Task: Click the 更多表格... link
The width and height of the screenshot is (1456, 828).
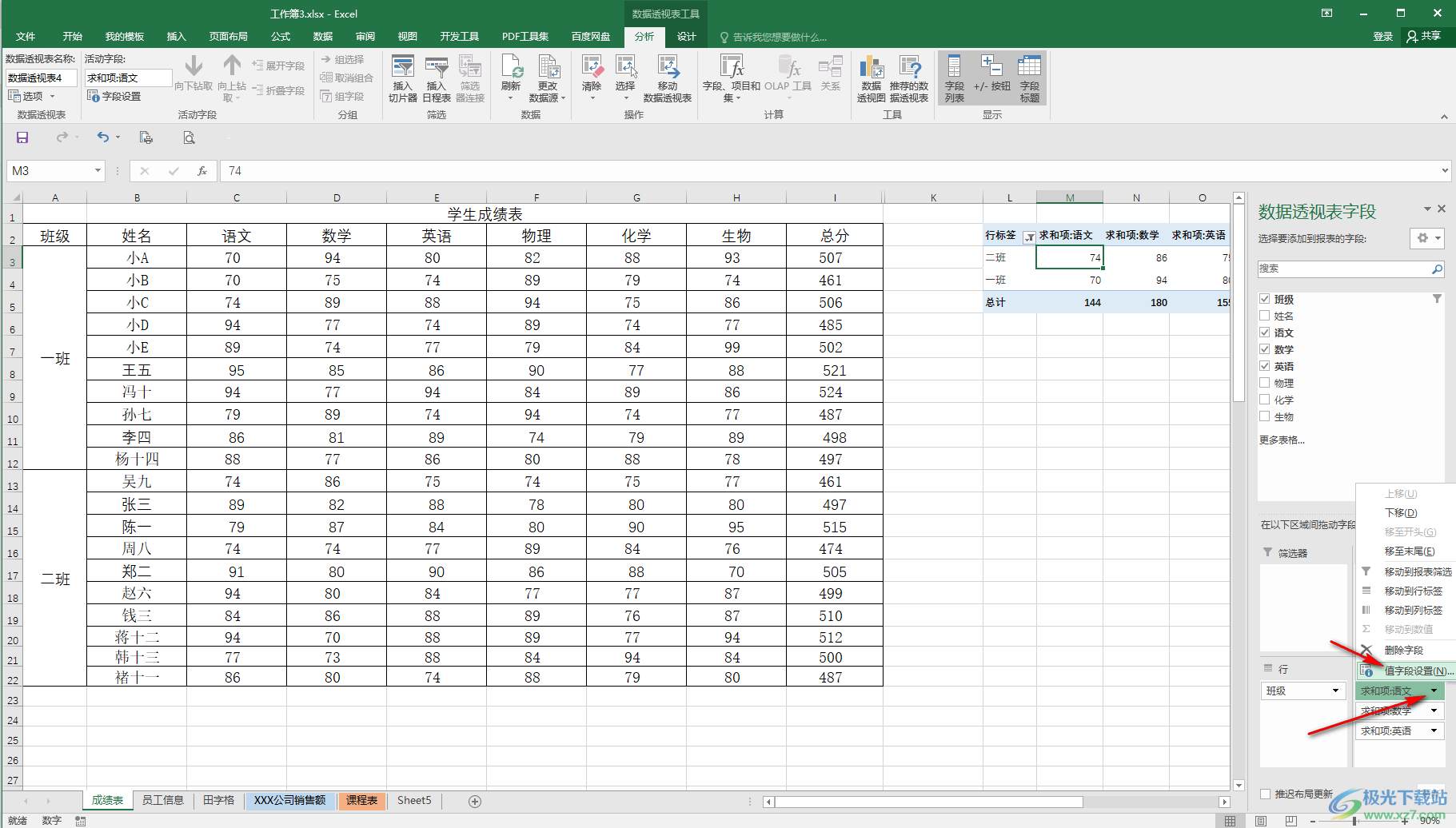Action: pos(1282,440)
